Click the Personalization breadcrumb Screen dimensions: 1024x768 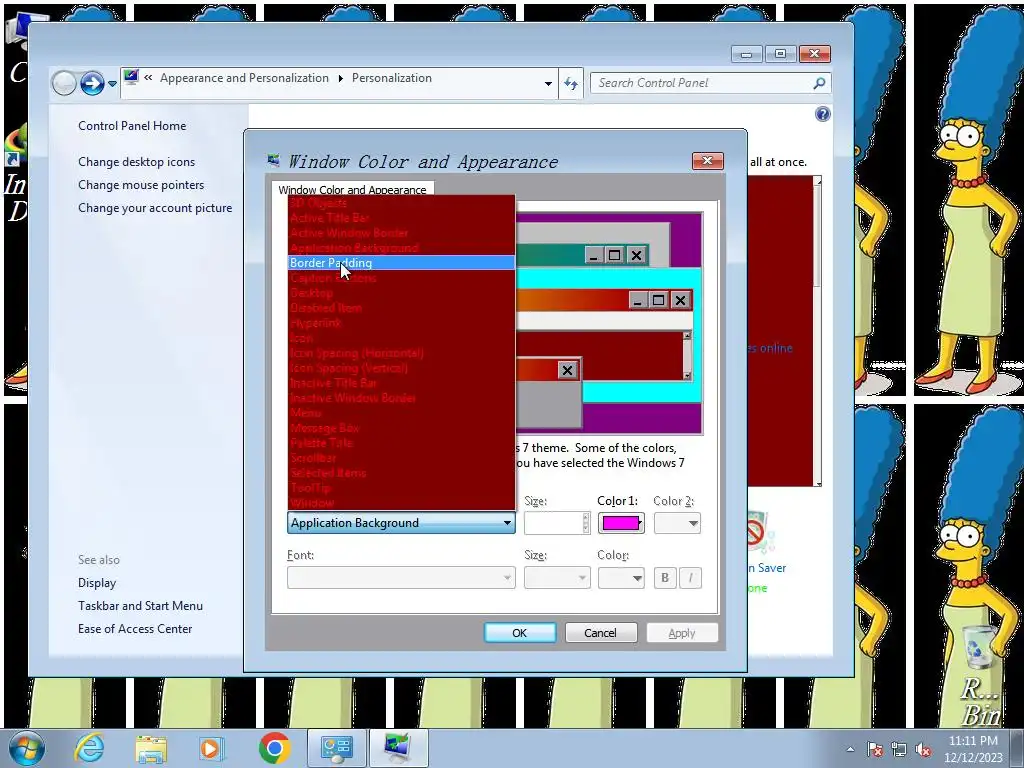[x=392, y=78]
